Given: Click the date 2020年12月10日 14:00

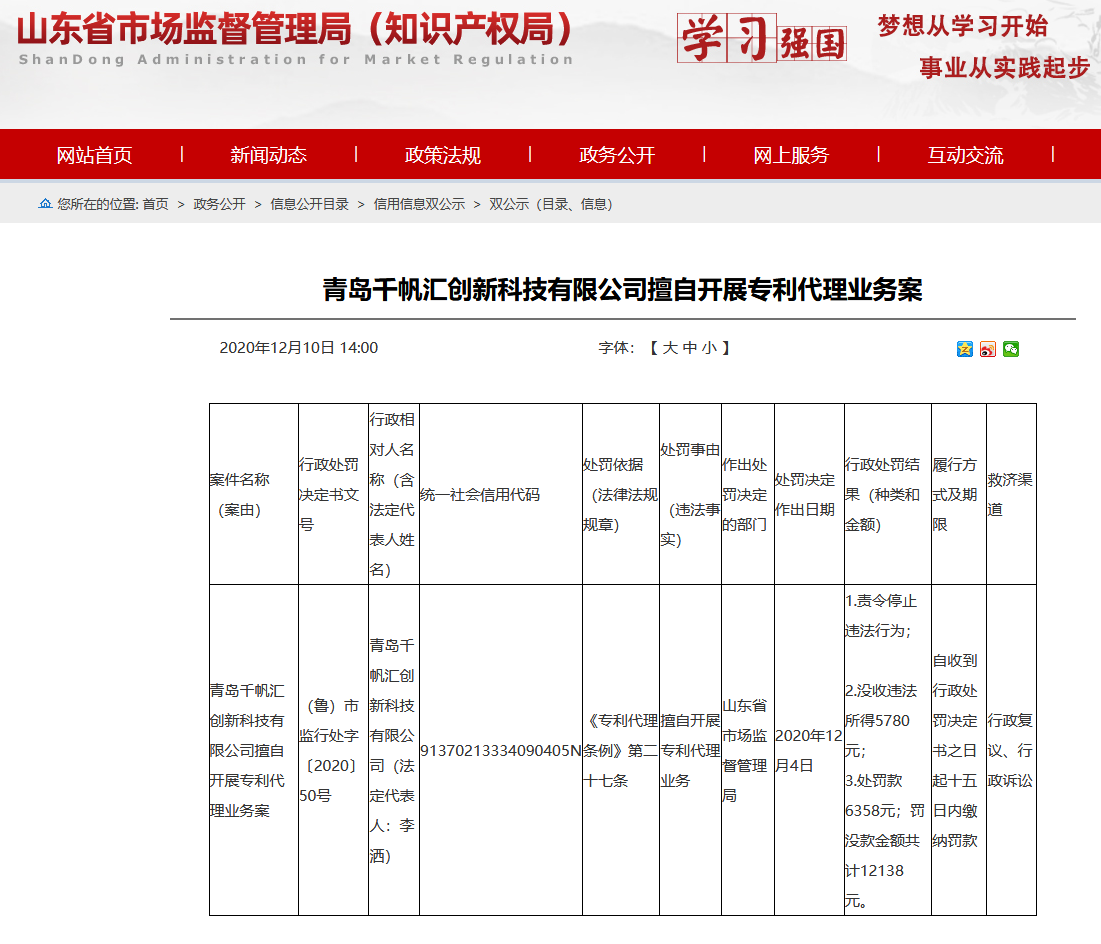Looking at the screenshot, I should click(x=298, y=348).
